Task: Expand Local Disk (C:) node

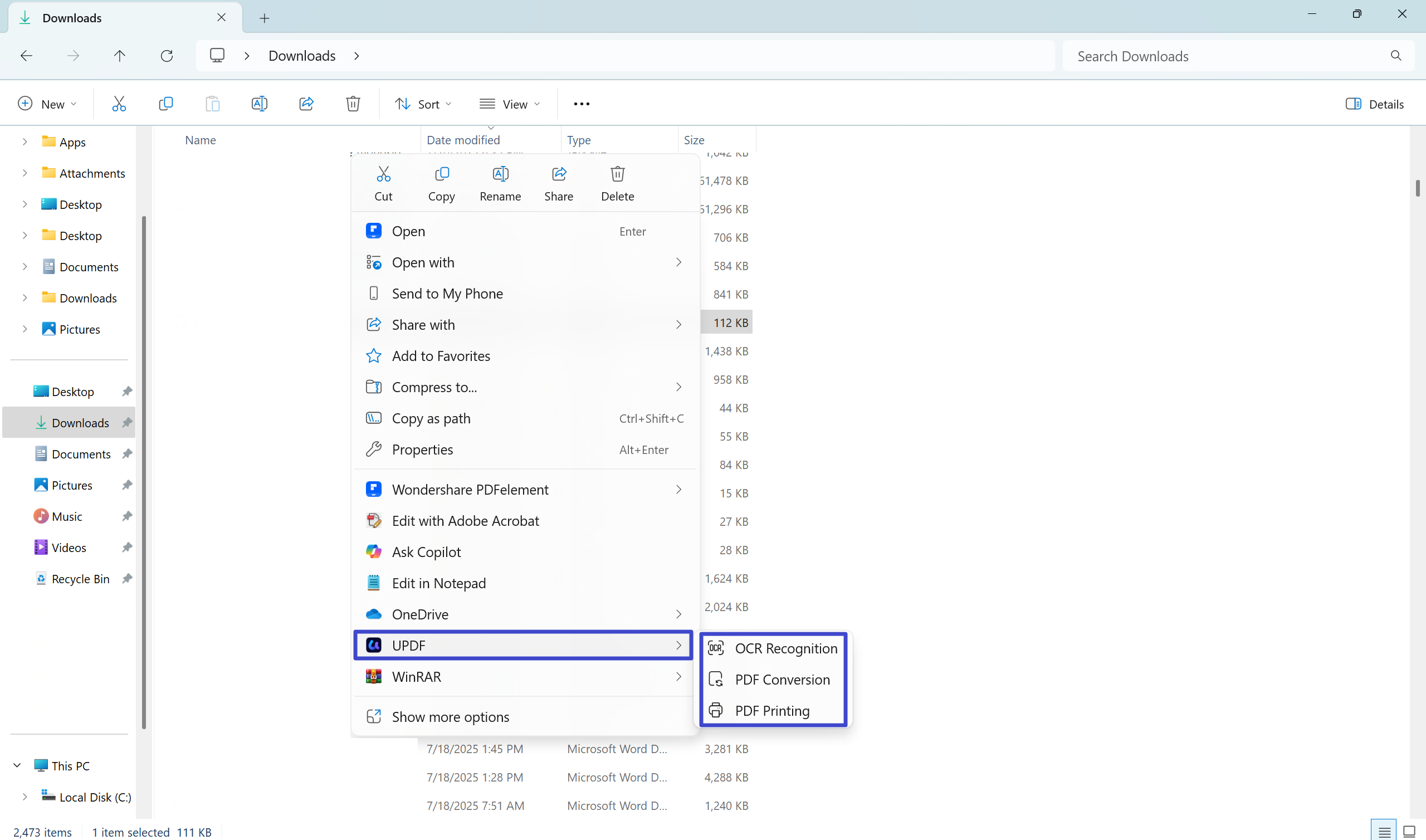Action: click(25, 797)
